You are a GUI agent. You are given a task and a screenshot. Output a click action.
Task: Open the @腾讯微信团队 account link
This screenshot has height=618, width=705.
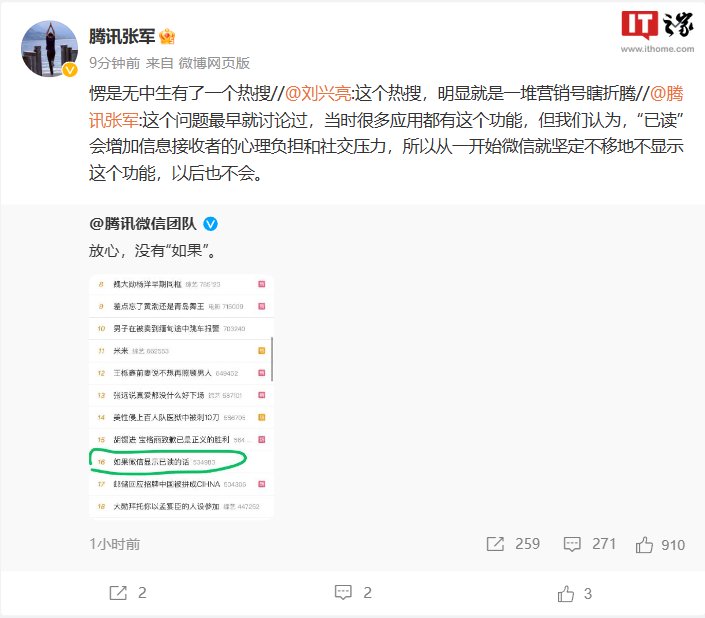(143, 223)
